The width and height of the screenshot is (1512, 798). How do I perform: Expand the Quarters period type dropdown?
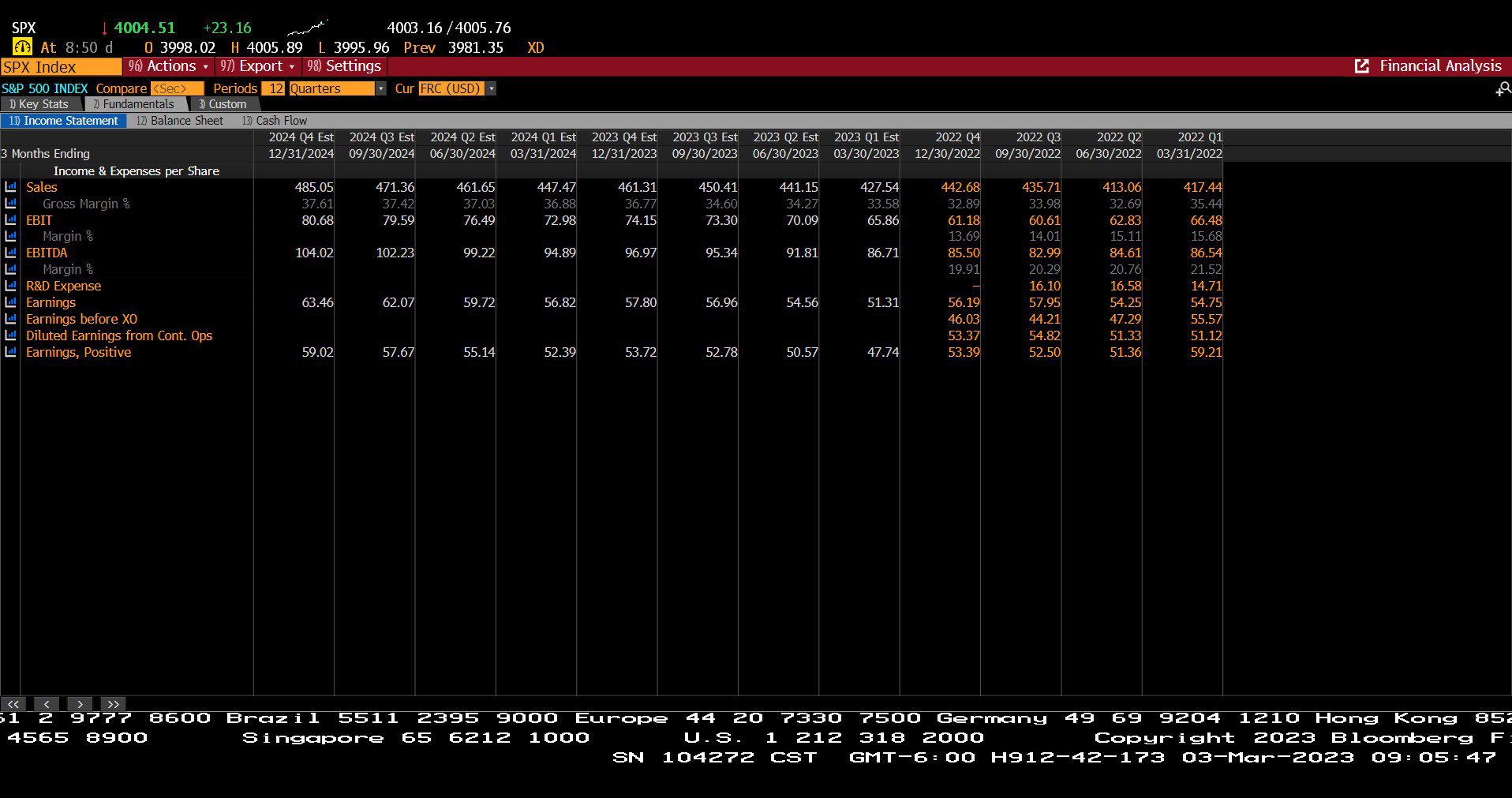pyautogui.click(x=381, y=88)
